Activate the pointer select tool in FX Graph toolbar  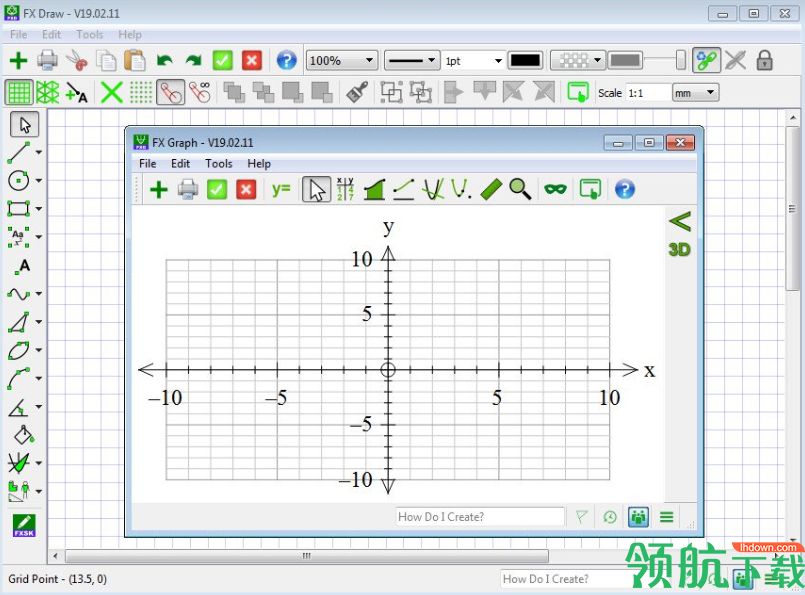316,189
